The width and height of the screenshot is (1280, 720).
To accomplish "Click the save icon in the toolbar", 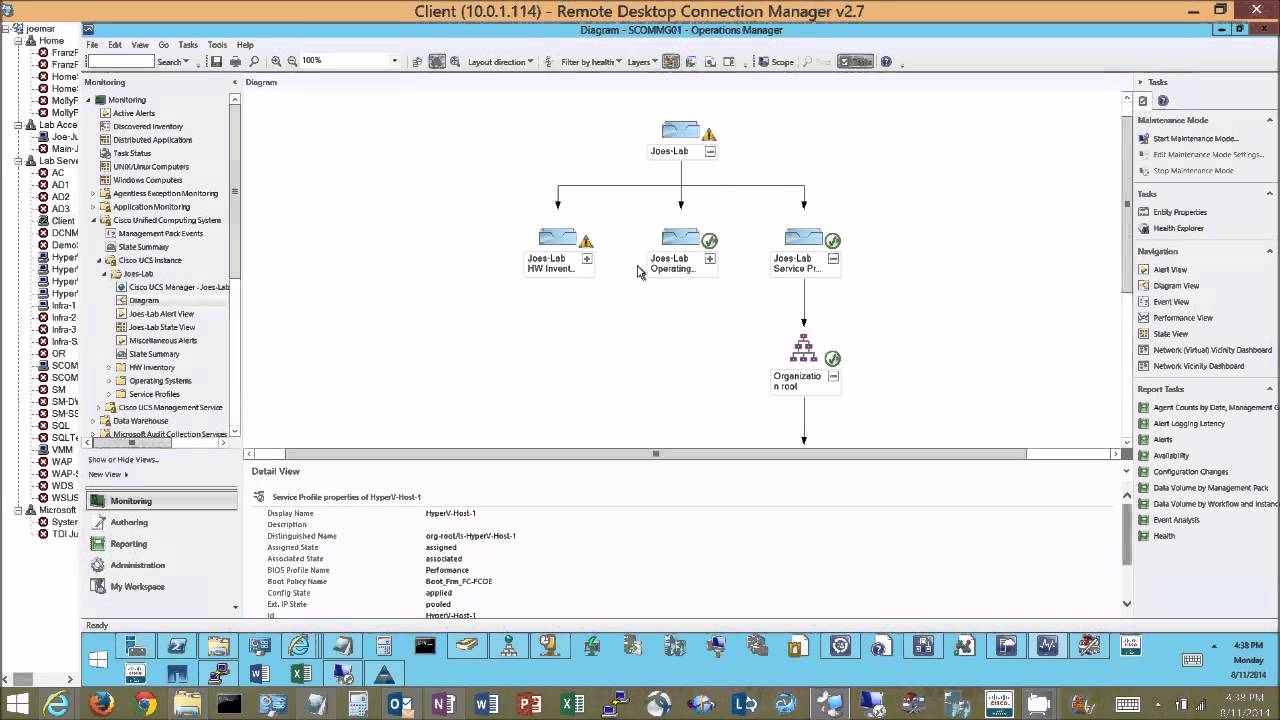I will pos(216,62).
